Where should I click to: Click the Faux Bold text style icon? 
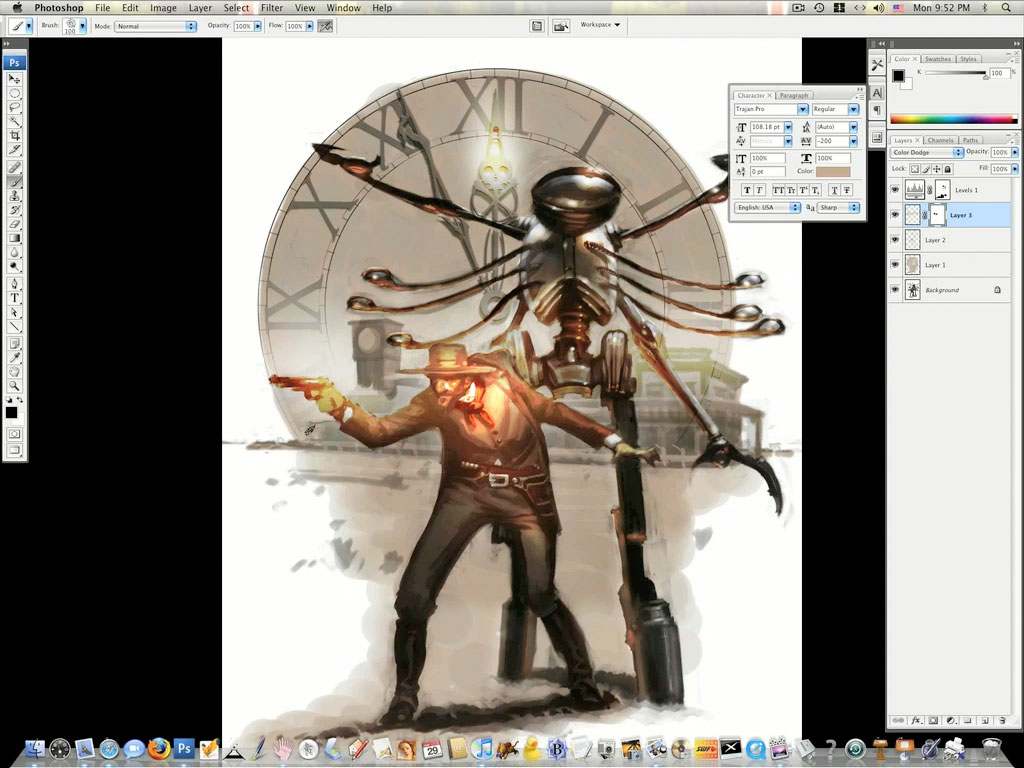[746, 190]
